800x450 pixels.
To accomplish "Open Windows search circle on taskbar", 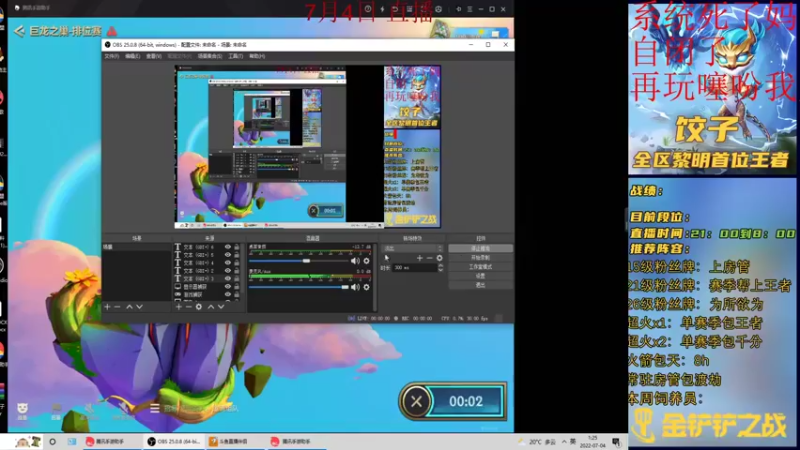I will coord(53,441).
